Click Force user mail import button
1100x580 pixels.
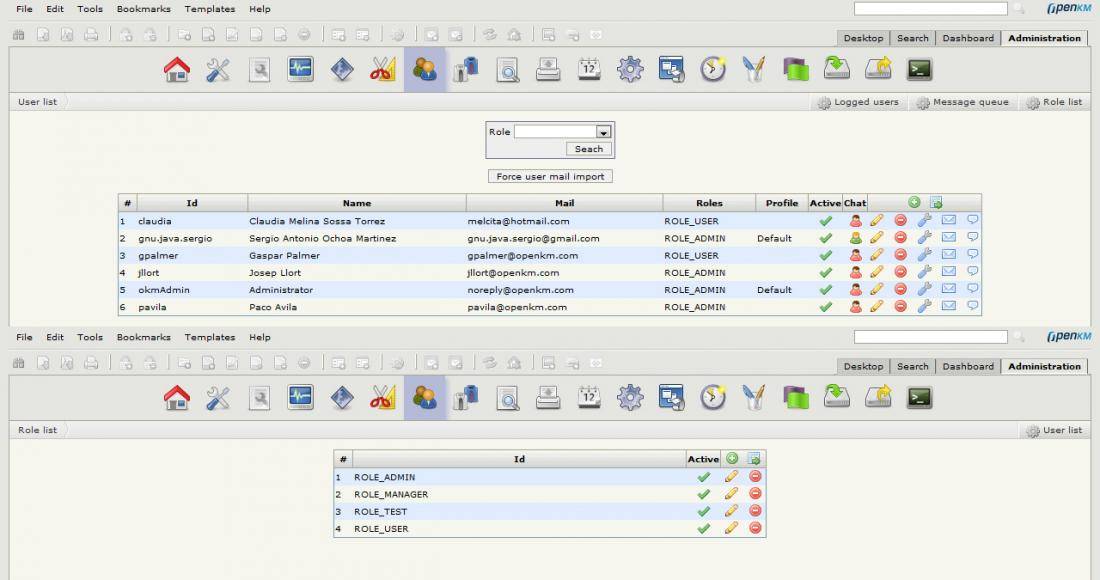point(551,176)
